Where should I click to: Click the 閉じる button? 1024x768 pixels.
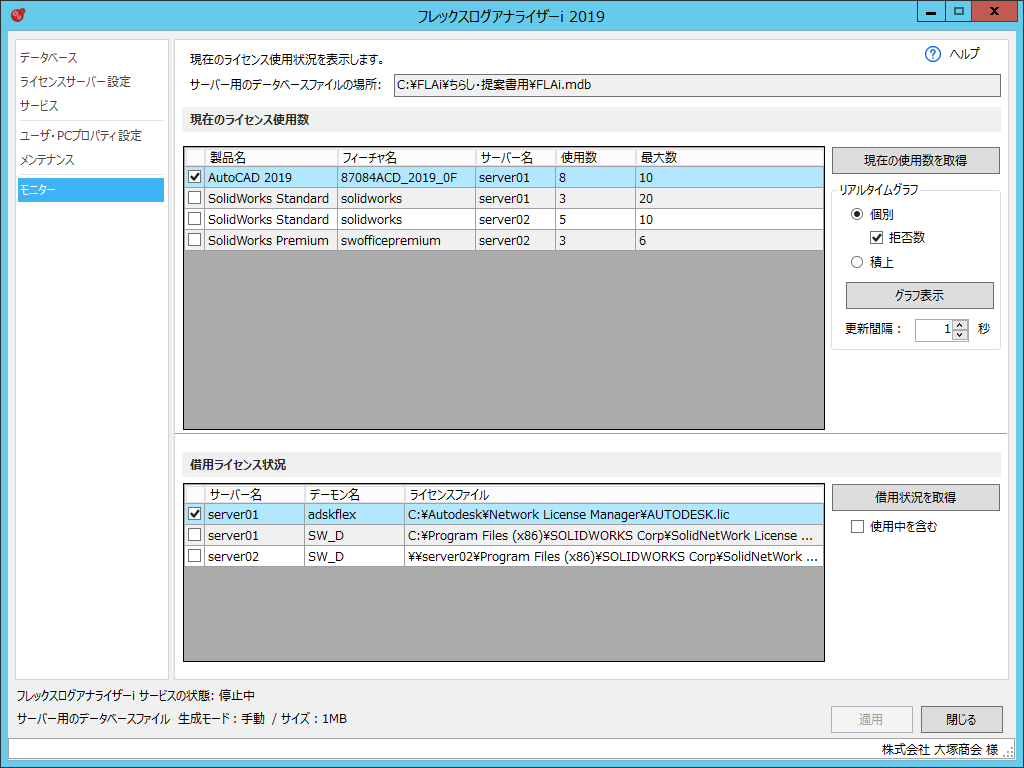(961, 719)
